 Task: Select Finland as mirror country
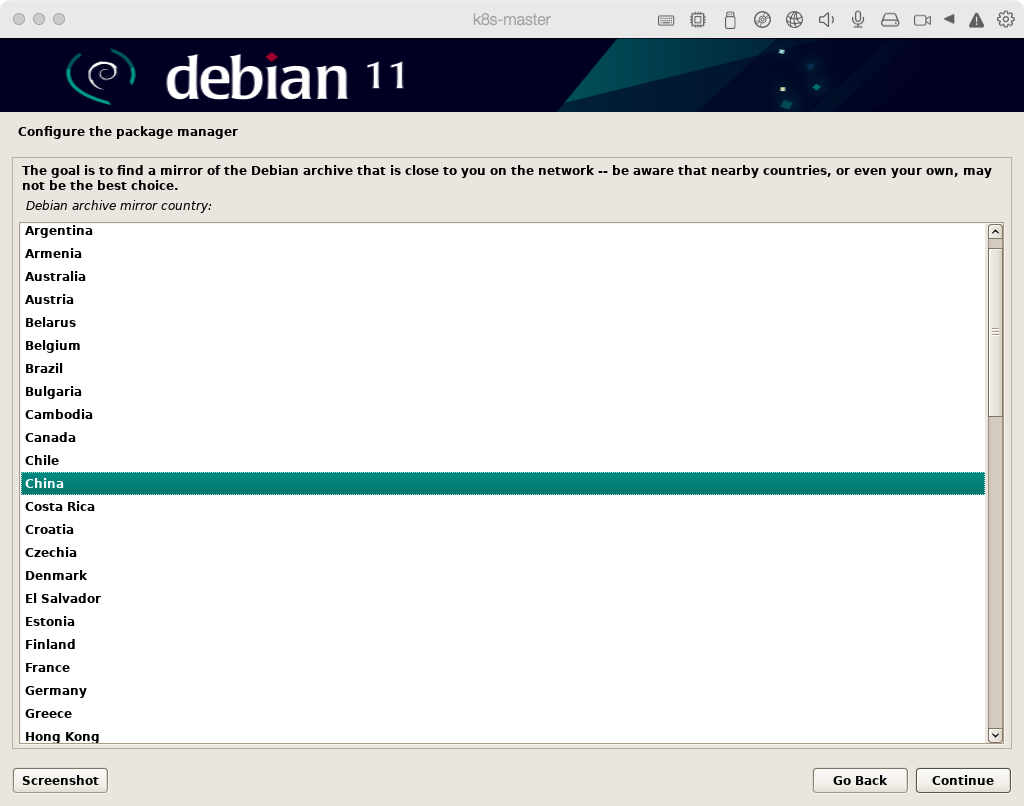click(x=503, y=645)
